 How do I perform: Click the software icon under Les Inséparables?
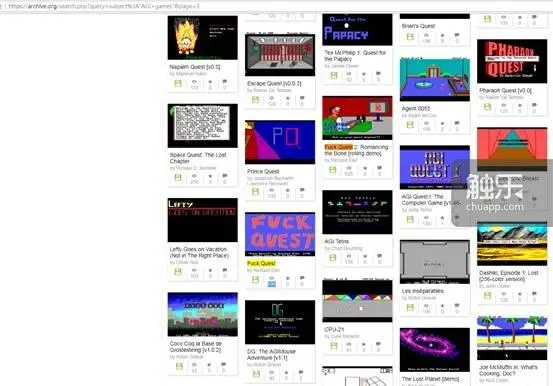[x=410, y=307]
